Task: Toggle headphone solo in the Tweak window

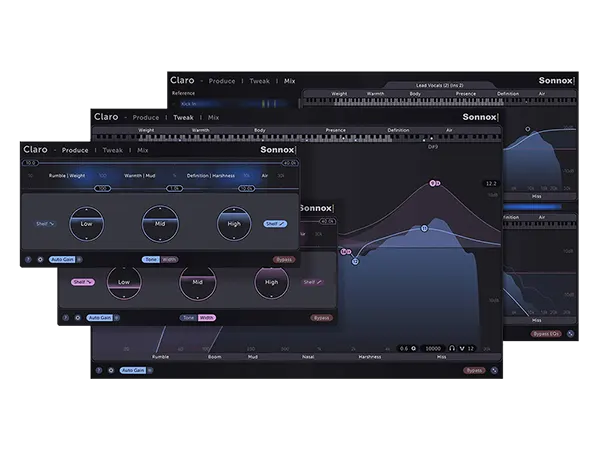Action: (452, 348)
